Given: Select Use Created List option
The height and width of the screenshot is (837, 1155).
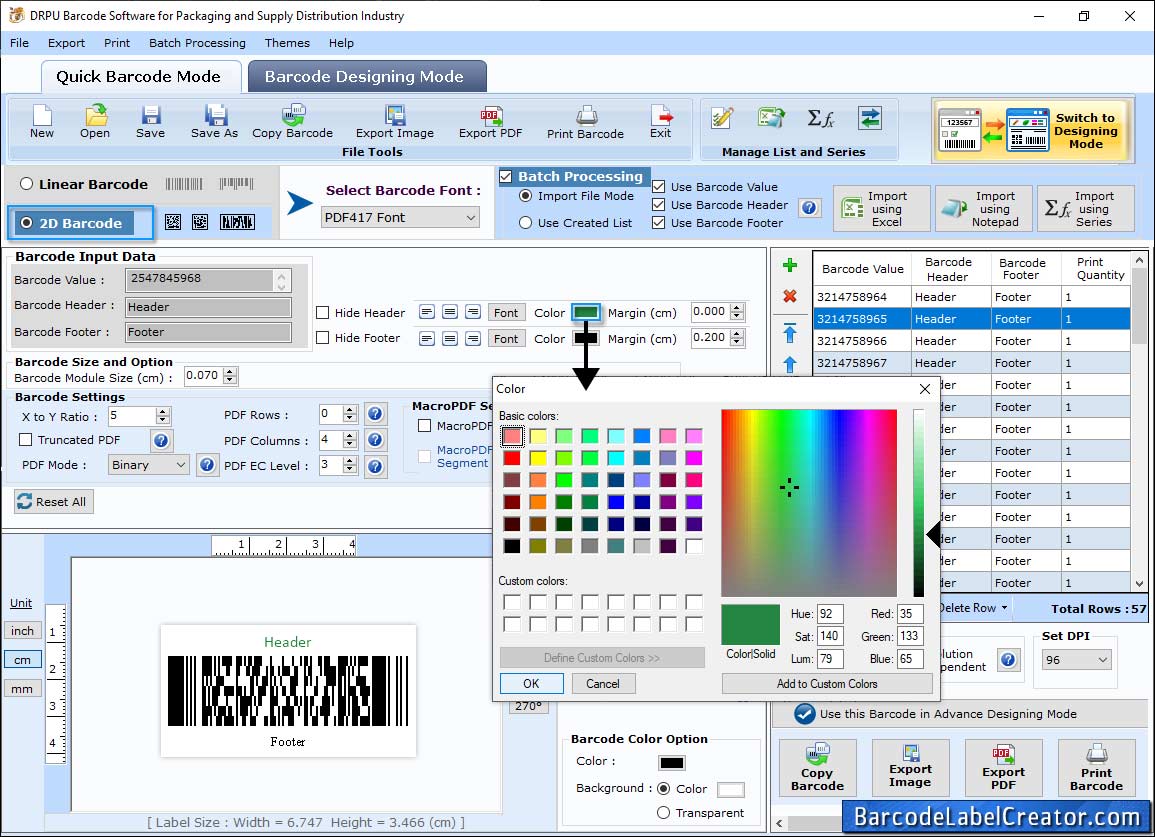Looking at the screenshot, I should pyautogui.click(x=525, y=223).
